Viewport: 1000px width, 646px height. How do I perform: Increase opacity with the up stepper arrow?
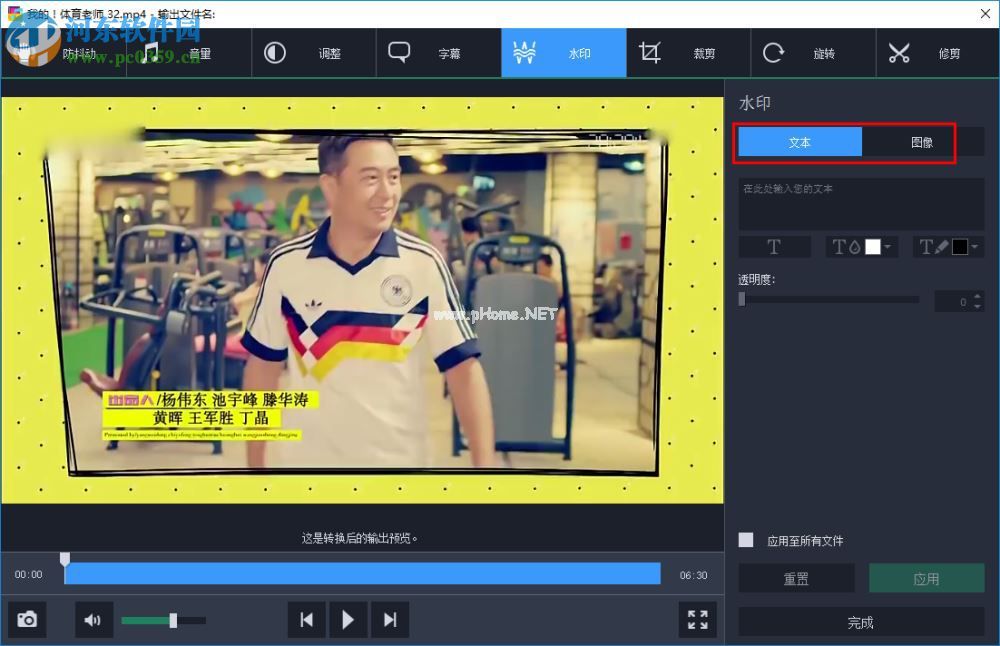coord(976,295)
